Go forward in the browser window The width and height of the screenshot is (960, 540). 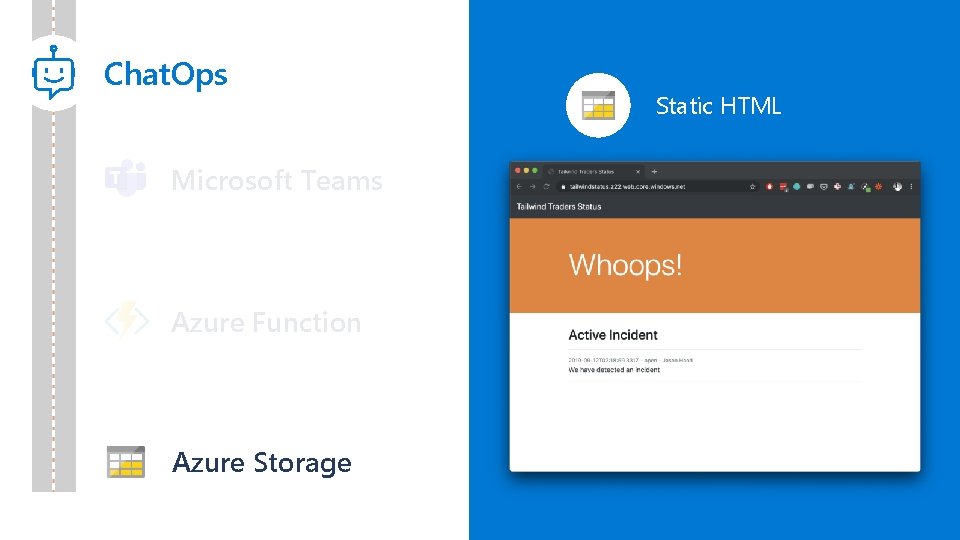click(533, 187)
